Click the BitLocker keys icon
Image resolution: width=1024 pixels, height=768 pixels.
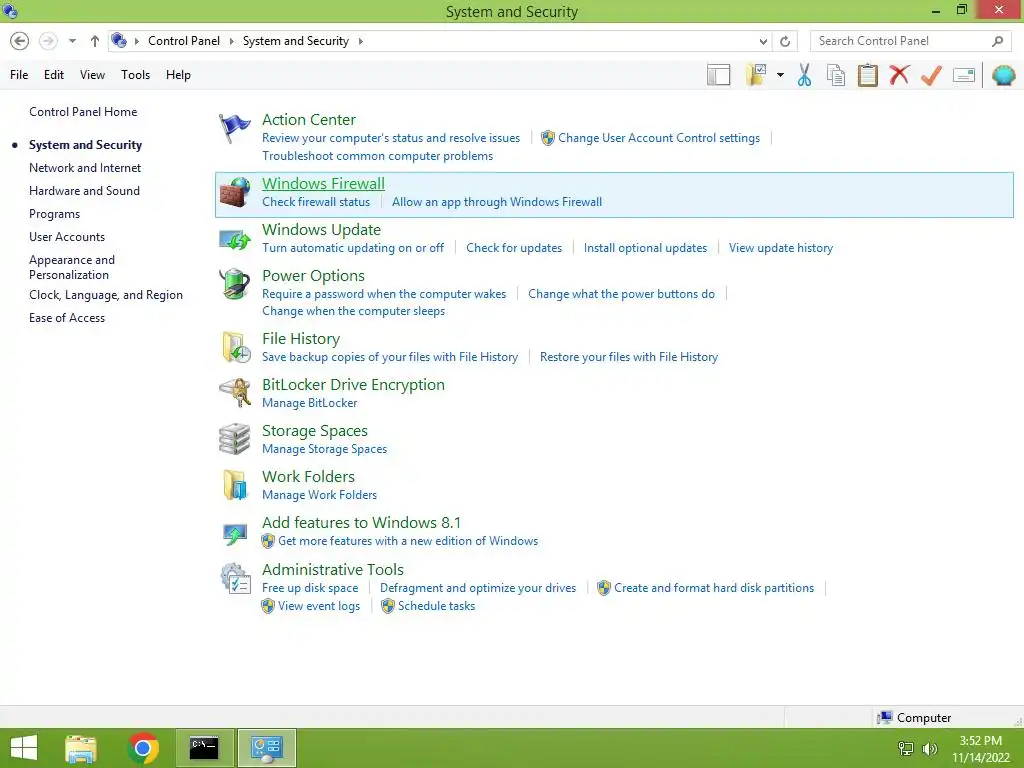(234, 392)
